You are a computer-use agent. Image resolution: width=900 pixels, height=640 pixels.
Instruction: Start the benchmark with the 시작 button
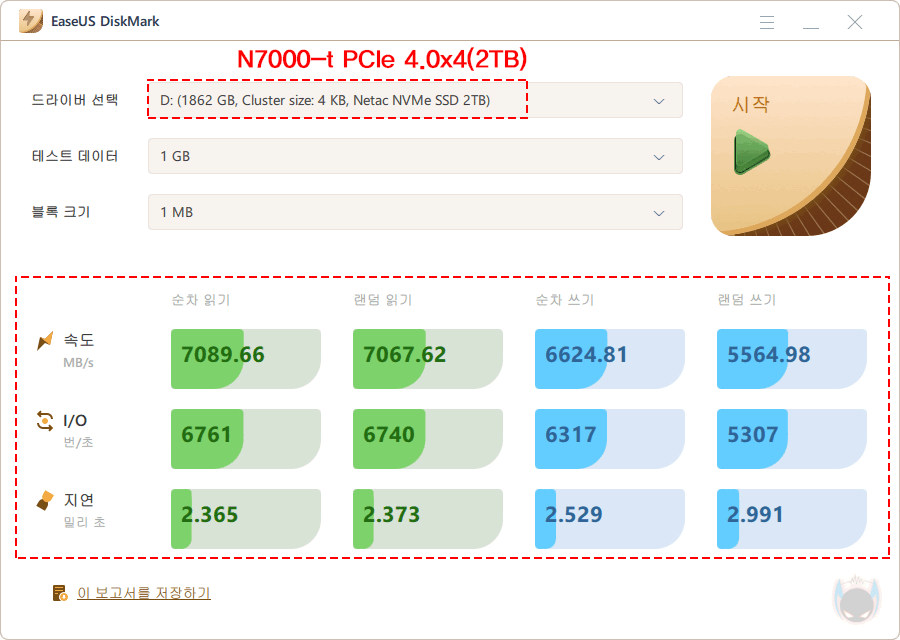click(791, 156)
